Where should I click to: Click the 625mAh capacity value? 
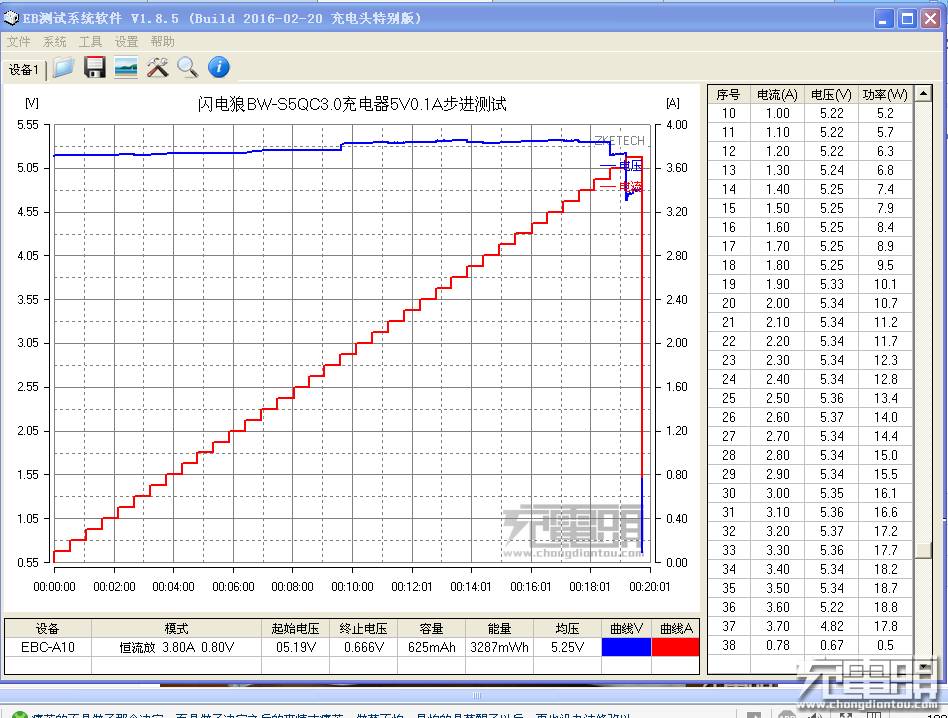[431, 647]
